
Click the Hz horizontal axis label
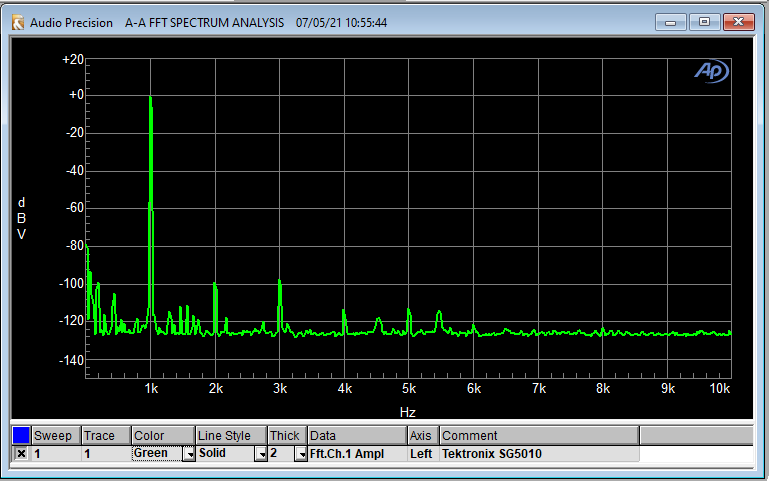[x=408, y=412]
